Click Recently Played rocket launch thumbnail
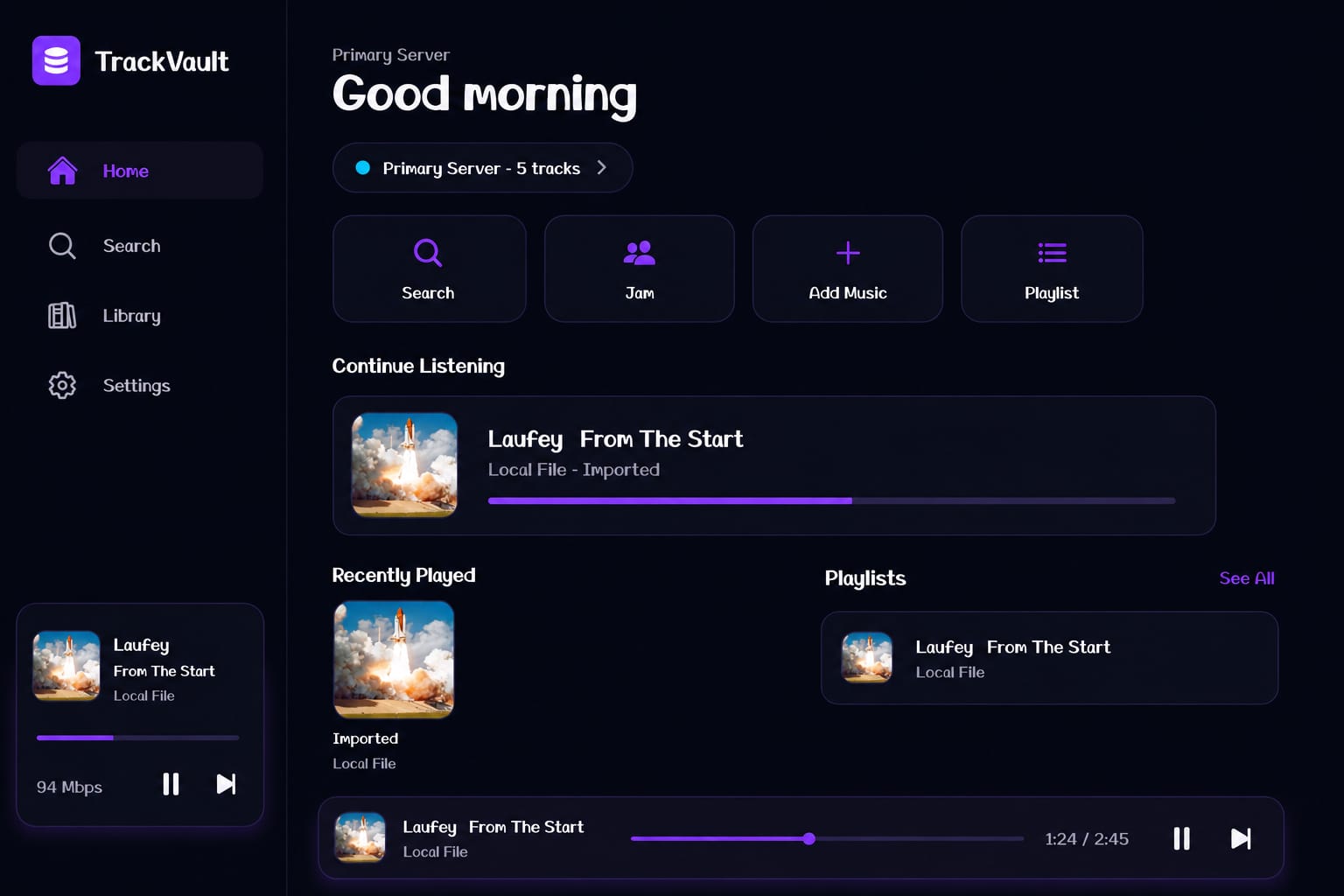Screen dimensions: 1344x896 coord(394,659)
